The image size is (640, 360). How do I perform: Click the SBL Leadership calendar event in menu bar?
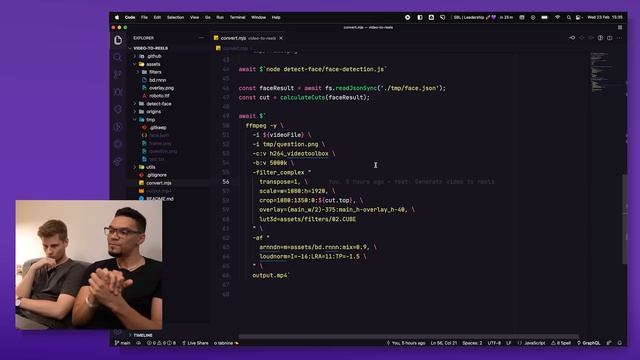[x=483, y=18]
